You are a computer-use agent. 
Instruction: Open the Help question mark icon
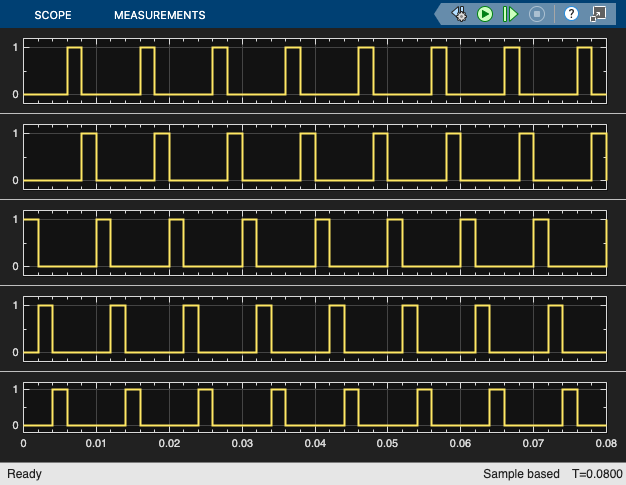[x=571, y=14]
